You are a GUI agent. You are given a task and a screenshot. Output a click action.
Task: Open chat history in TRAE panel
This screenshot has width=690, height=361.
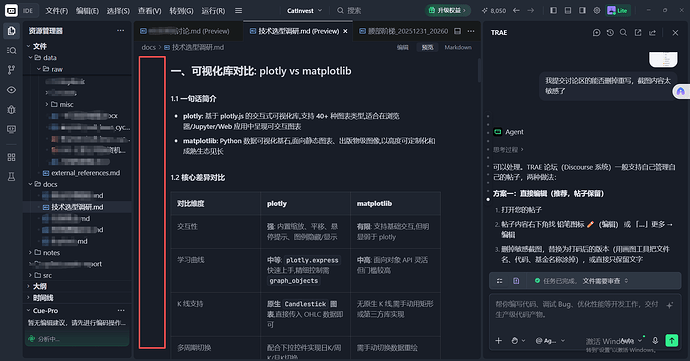tap(610, 33)
